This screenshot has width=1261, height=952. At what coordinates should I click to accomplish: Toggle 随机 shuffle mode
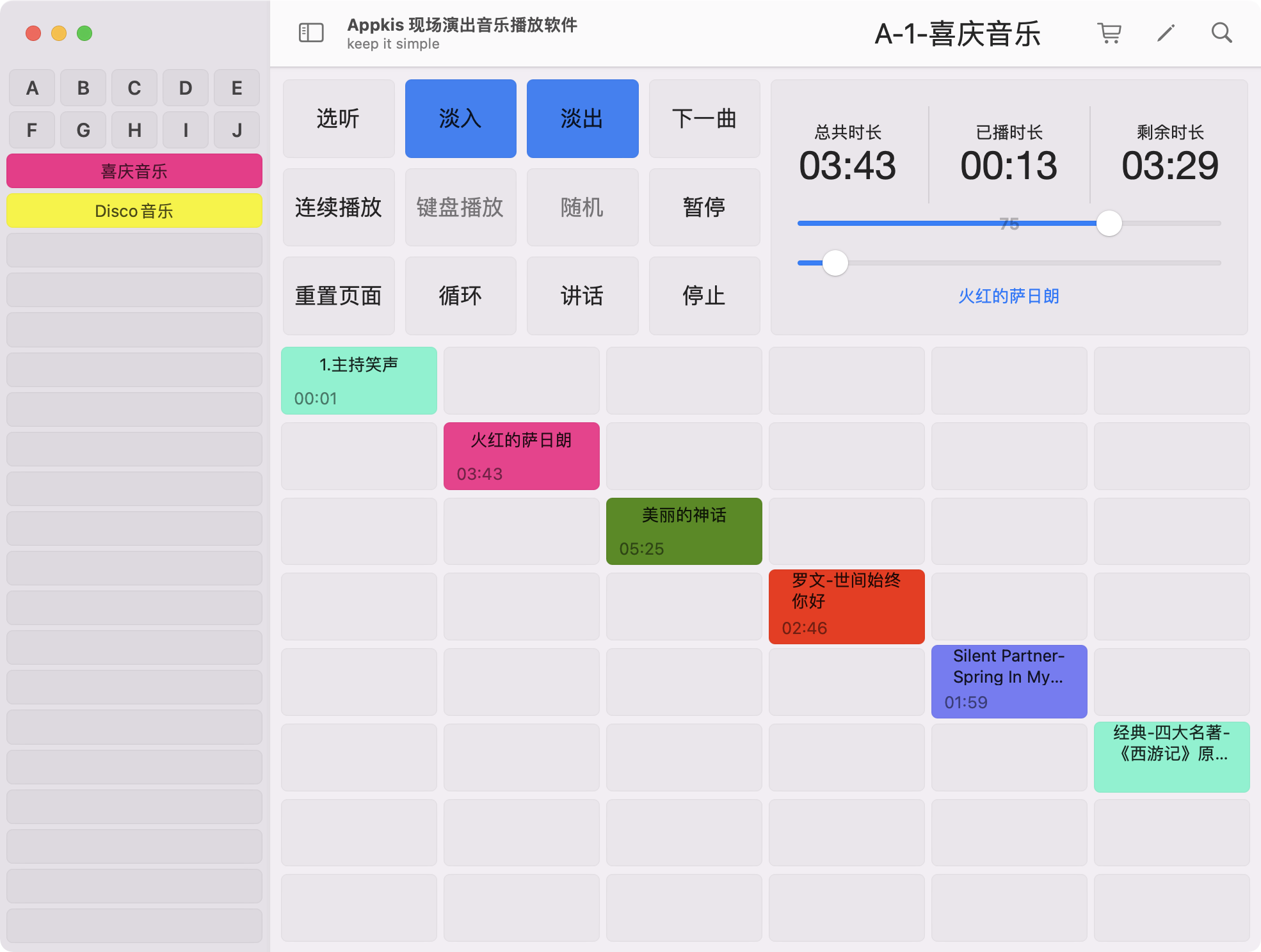[x=582, y=207]
